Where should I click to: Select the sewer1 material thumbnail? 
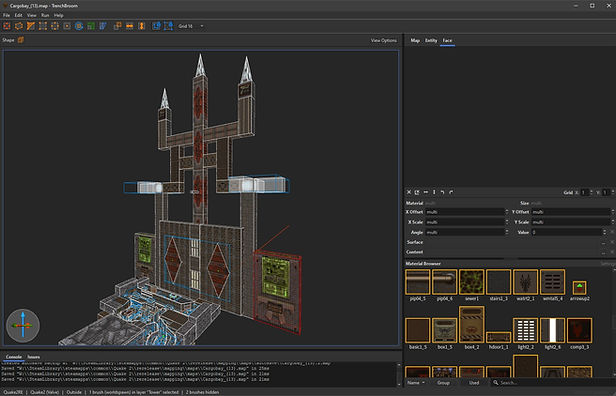pos(471,282)
